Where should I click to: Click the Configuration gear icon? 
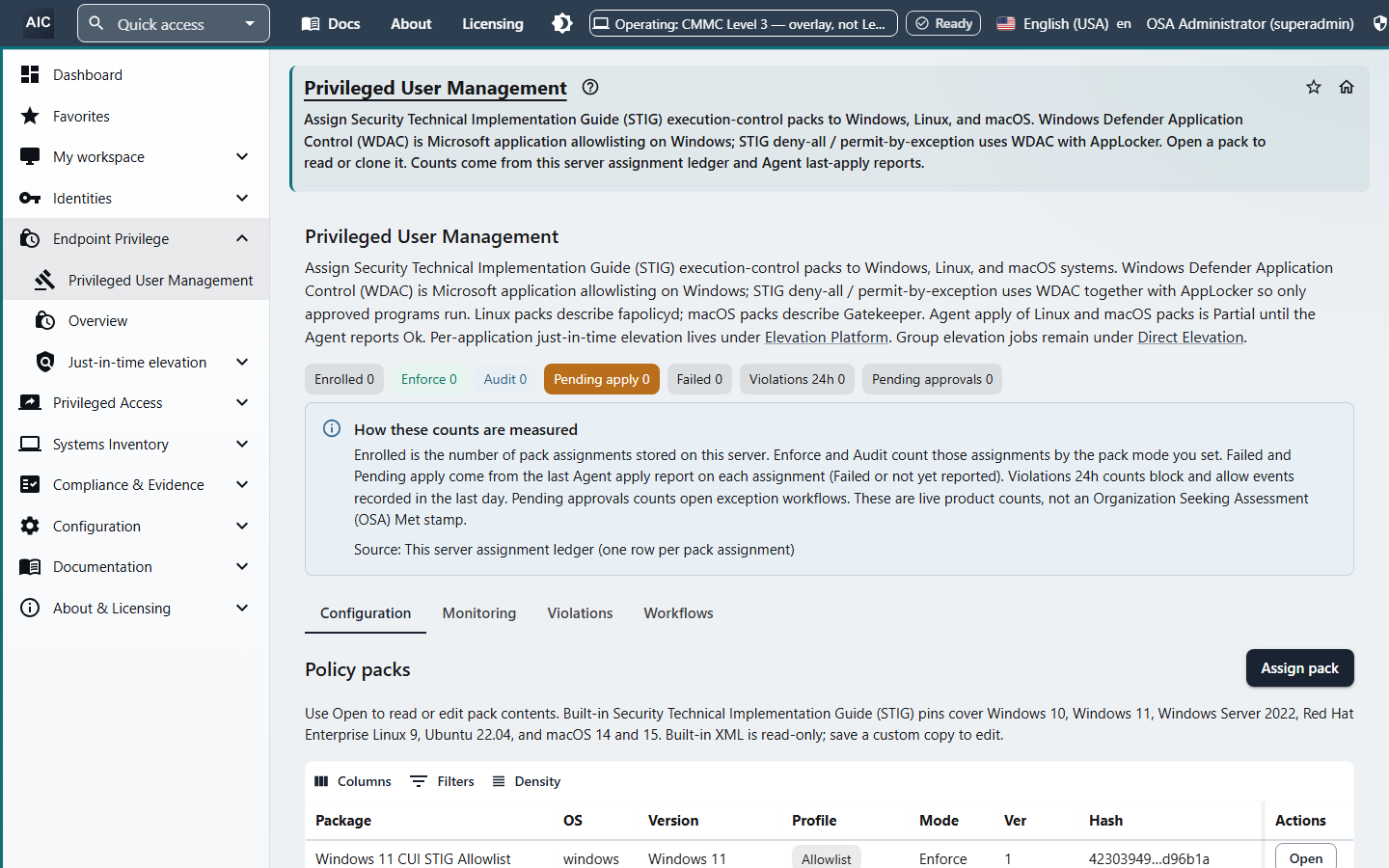pyautogui.click(x=30, y=526)
